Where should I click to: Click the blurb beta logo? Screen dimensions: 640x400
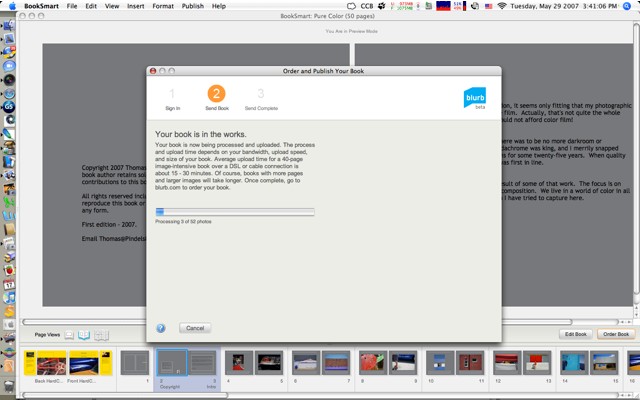coord(475,98)
